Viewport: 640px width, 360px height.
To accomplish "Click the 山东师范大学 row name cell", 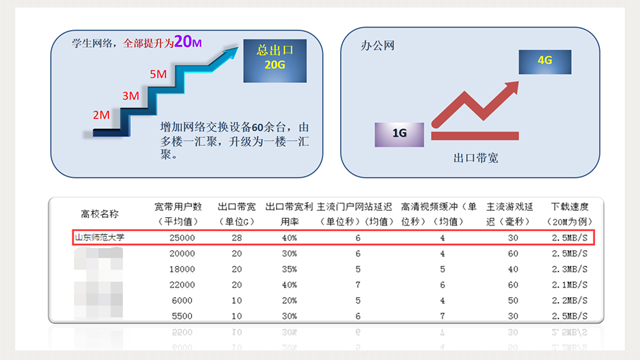I will pos(100,237).
